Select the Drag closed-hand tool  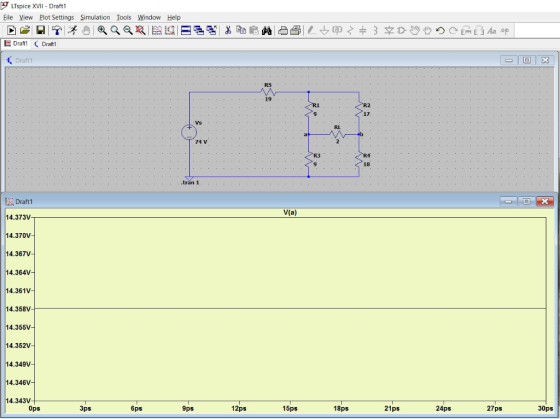pyautogui.click(x=427, y=31)
